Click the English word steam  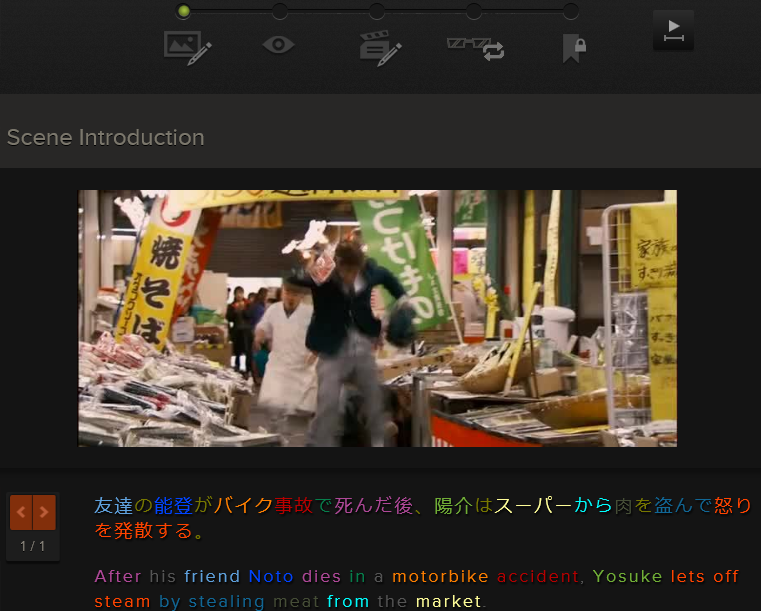coord(122,601)
